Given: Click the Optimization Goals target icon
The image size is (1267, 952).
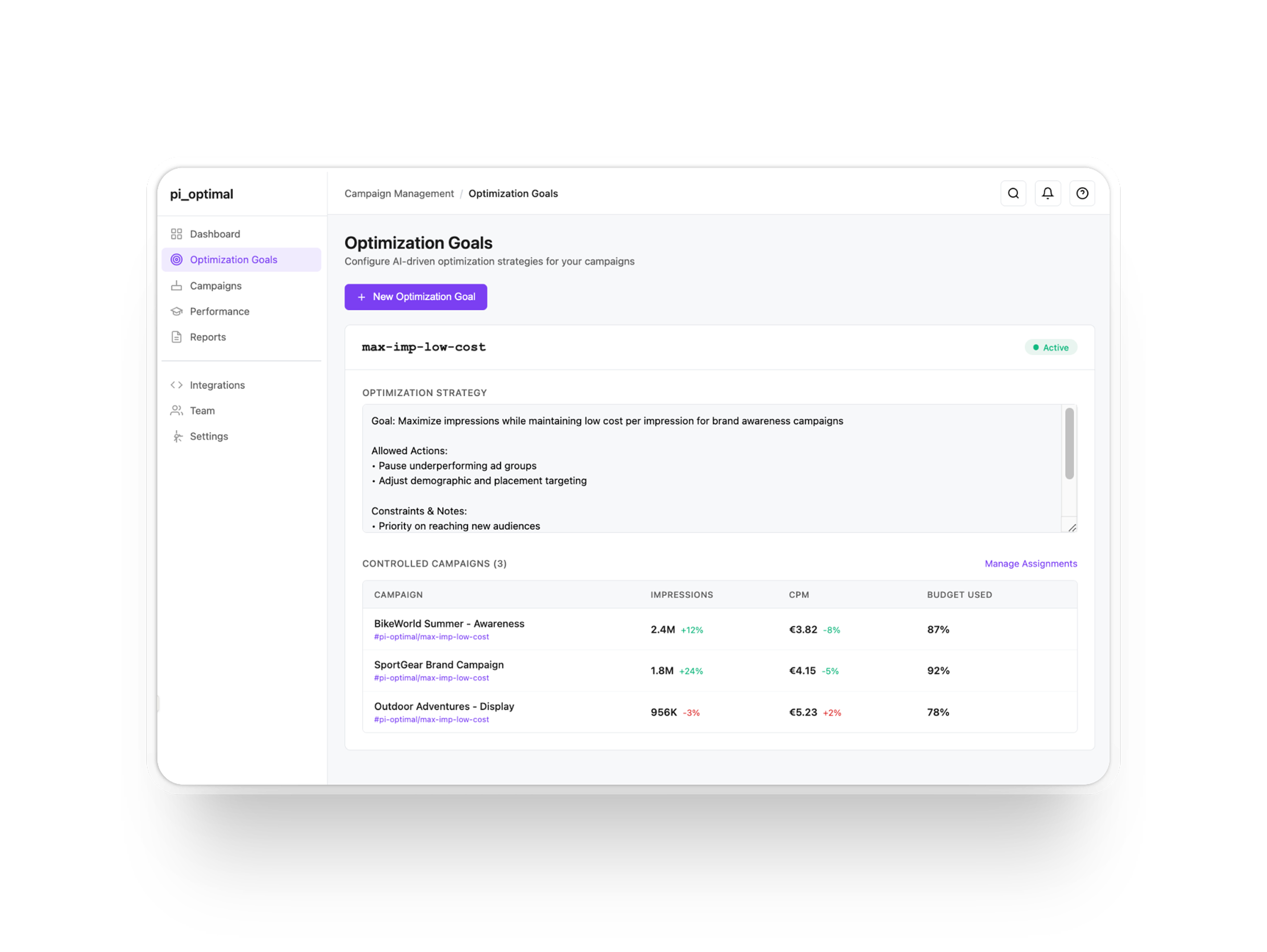Looking at the screenshot, I should 177,260.
